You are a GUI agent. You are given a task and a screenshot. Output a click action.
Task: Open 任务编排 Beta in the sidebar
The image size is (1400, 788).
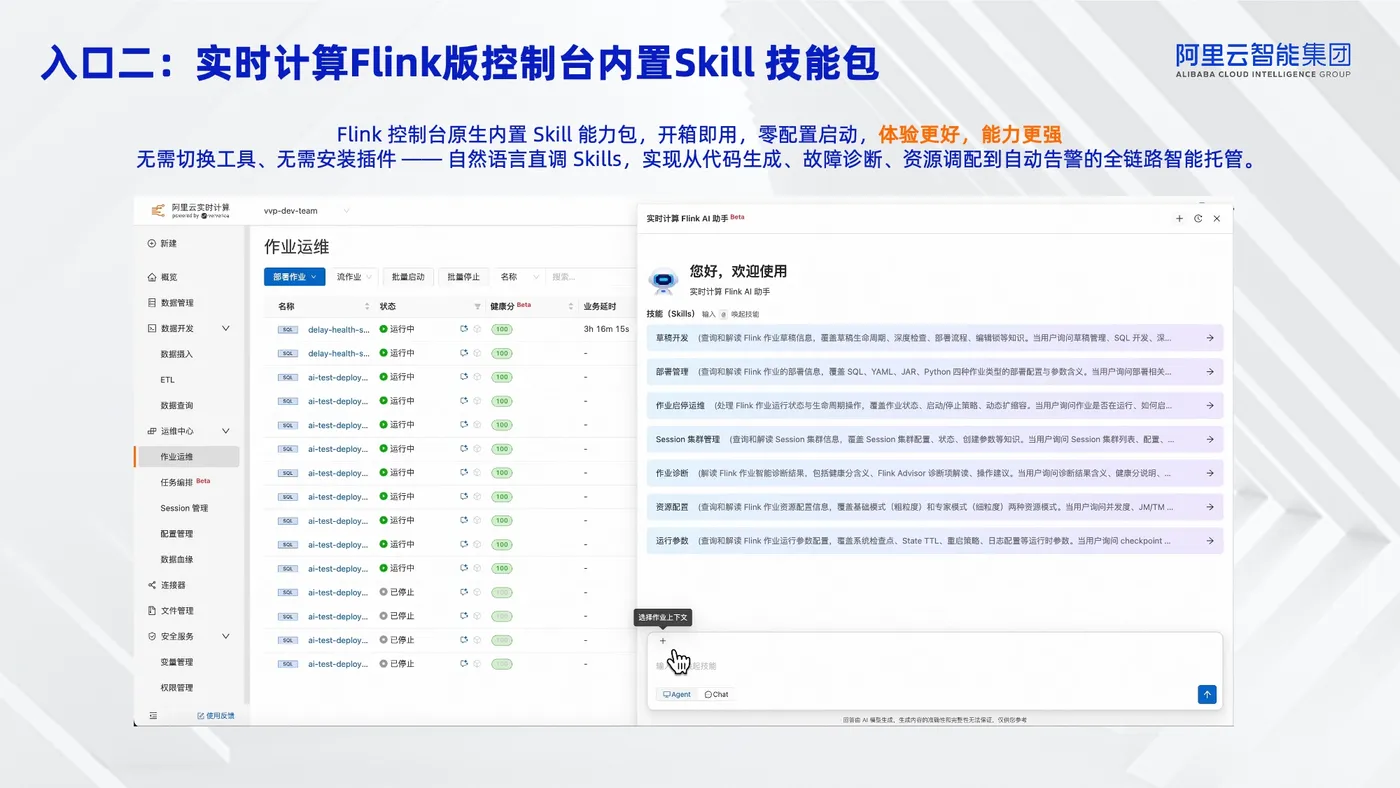(186, 482)
